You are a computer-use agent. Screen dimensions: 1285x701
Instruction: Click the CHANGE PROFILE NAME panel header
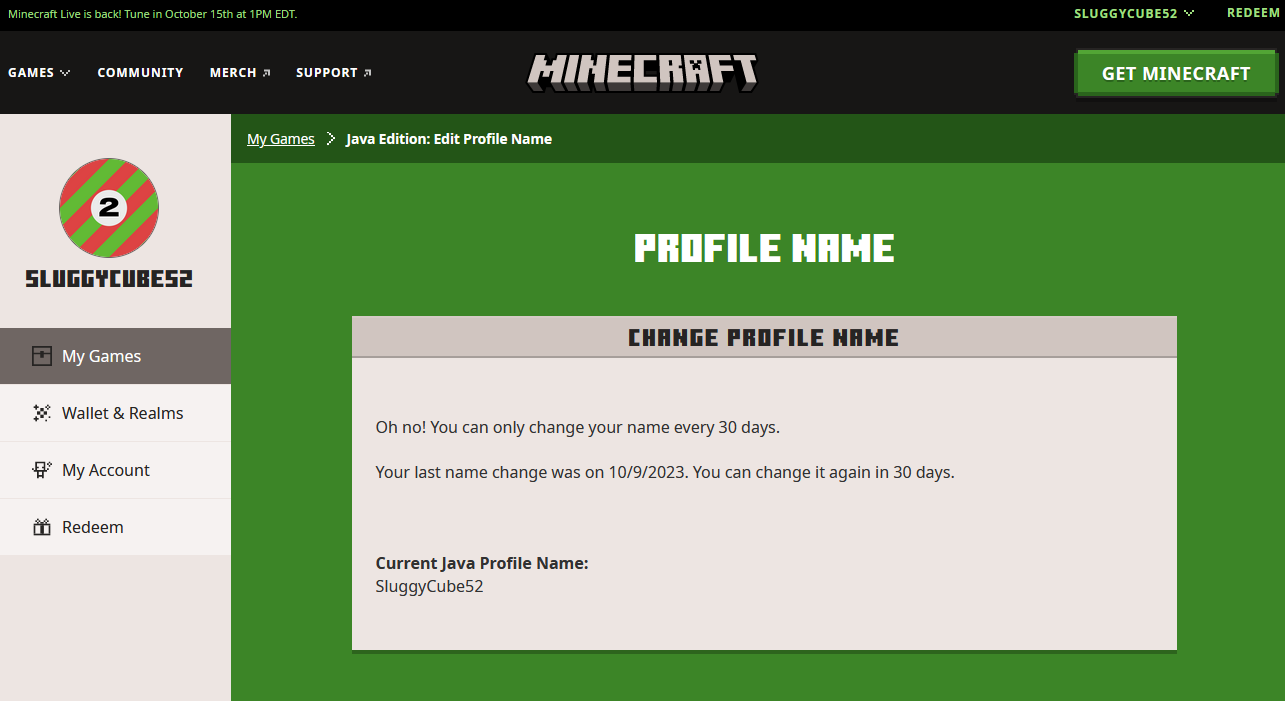pyautogui.click(x=764, y=337)
